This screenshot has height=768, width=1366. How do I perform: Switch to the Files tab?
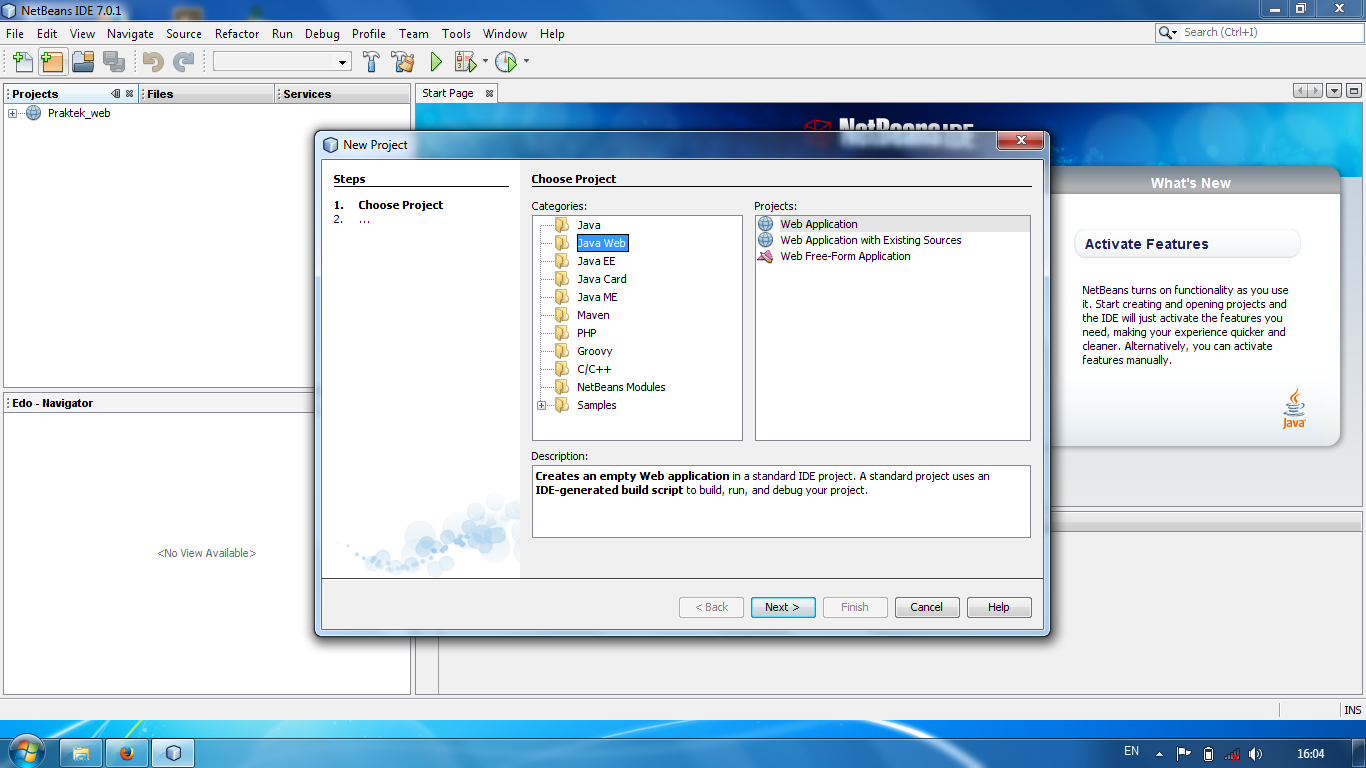click(208, 94)
